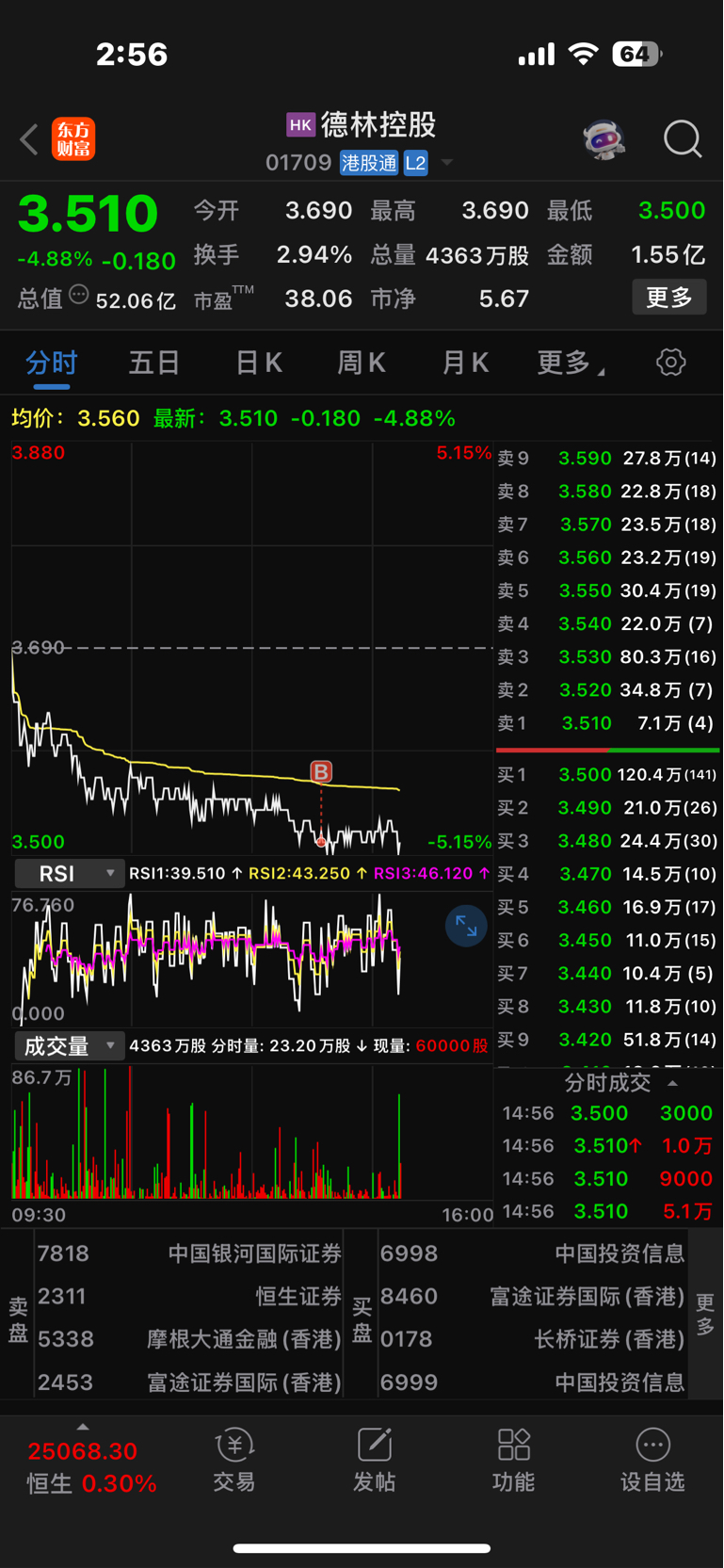Tap broker 恒生证券
724x1568 pixels.
pyautogui.click(x=298, y=1297)
